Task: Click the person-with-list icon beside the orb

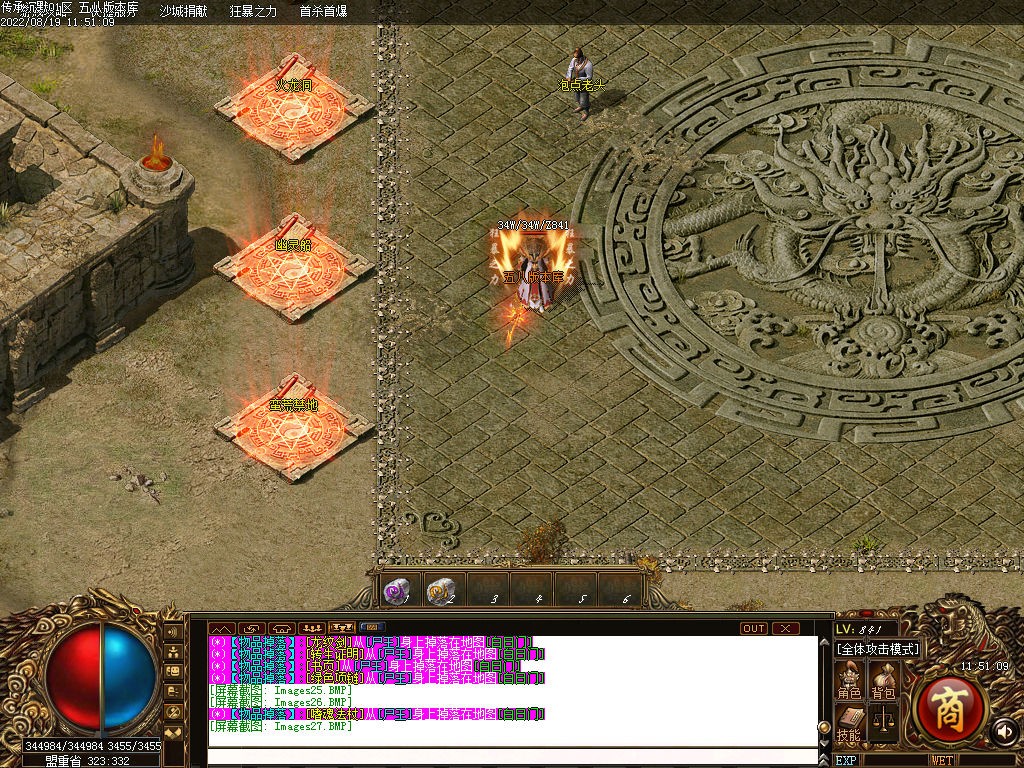Action: pos(174,691)
